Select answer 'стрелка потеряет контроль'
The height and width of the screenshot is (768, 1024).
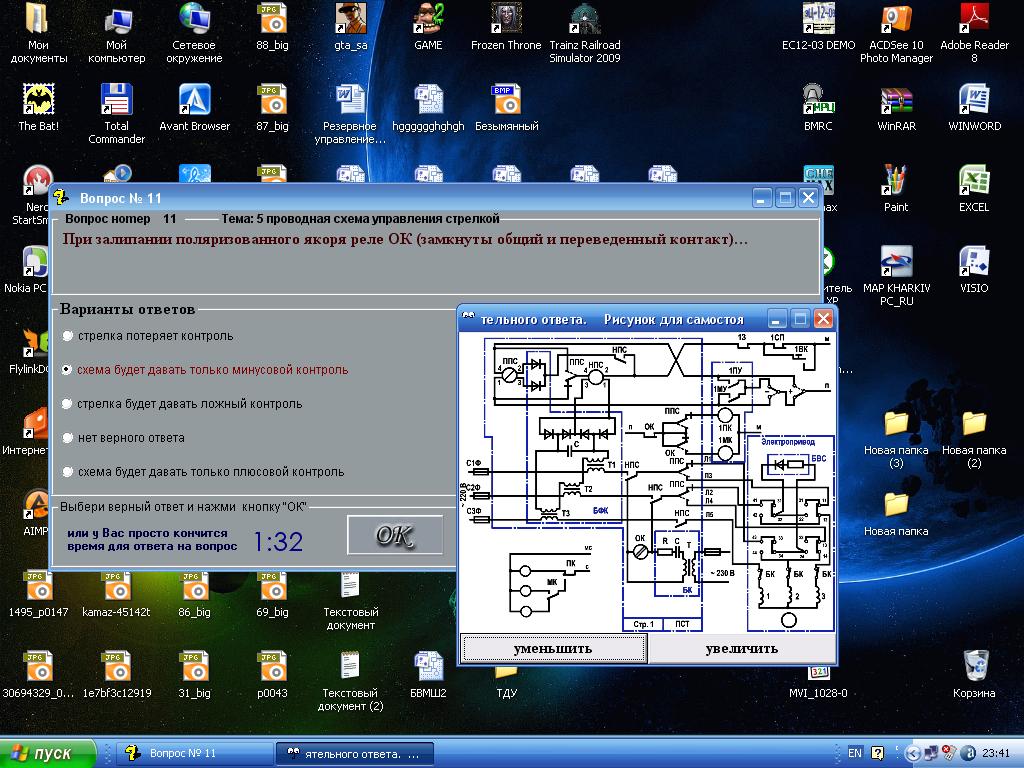pyautogui.click(x=68, y=336)
